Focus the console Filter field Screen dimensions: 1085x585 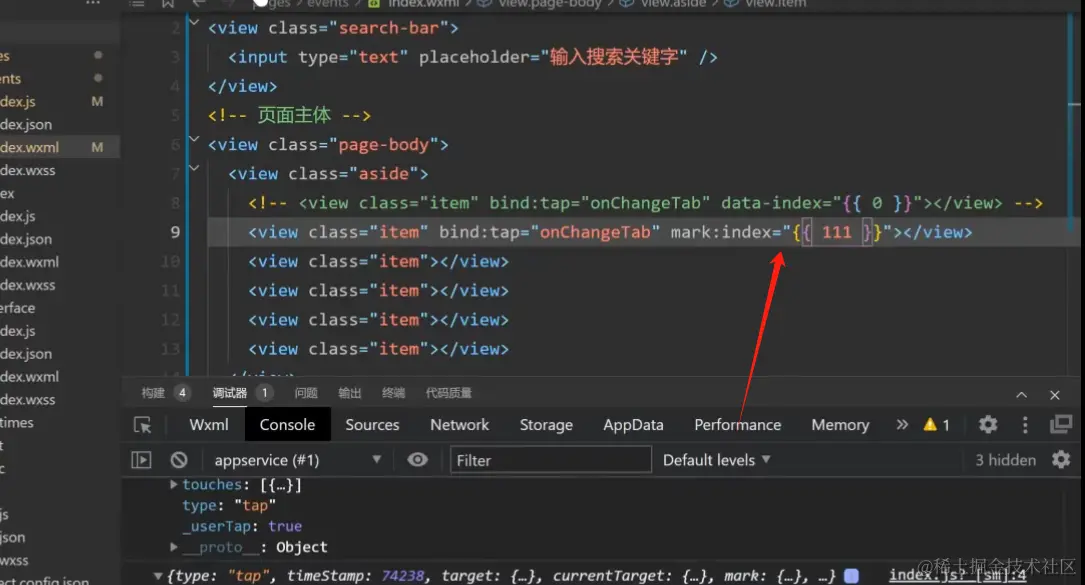tap(551, 460)
